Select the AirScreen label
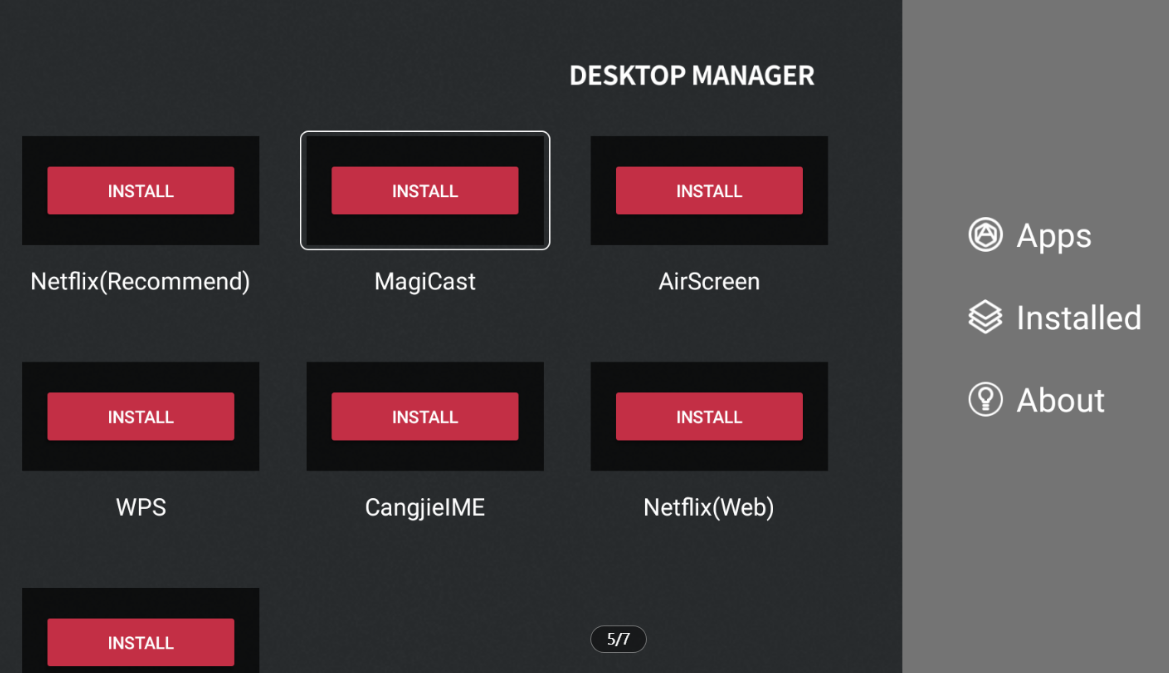1170x673 pixels. (709, 281)
